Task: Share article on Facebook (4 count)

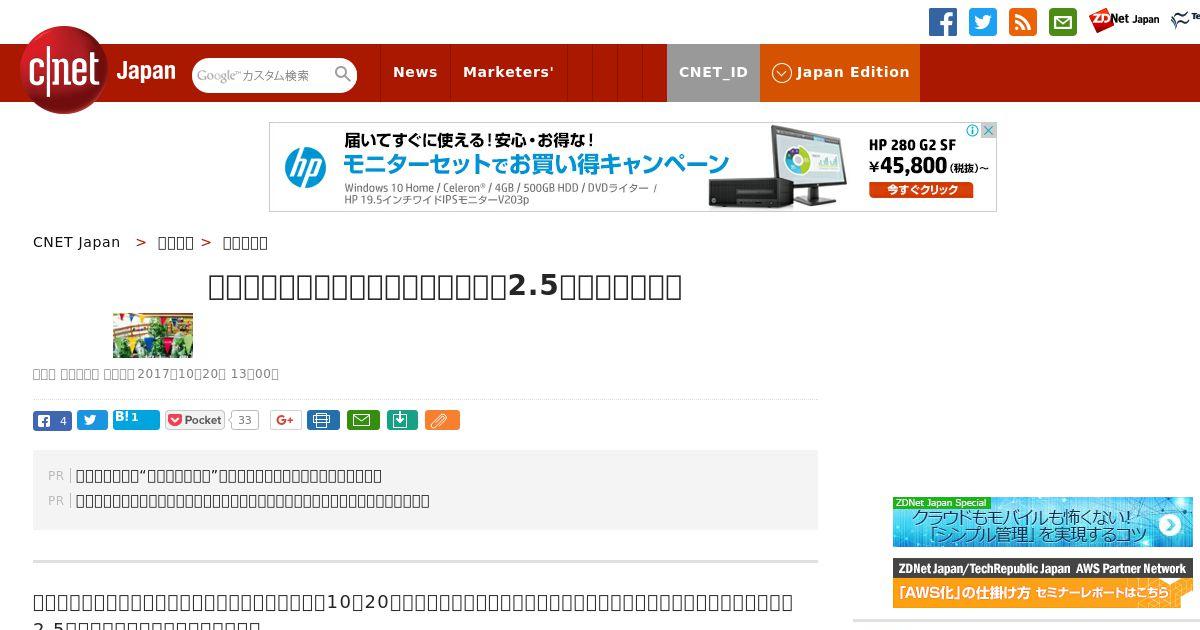Action: (x=52, y=420)
